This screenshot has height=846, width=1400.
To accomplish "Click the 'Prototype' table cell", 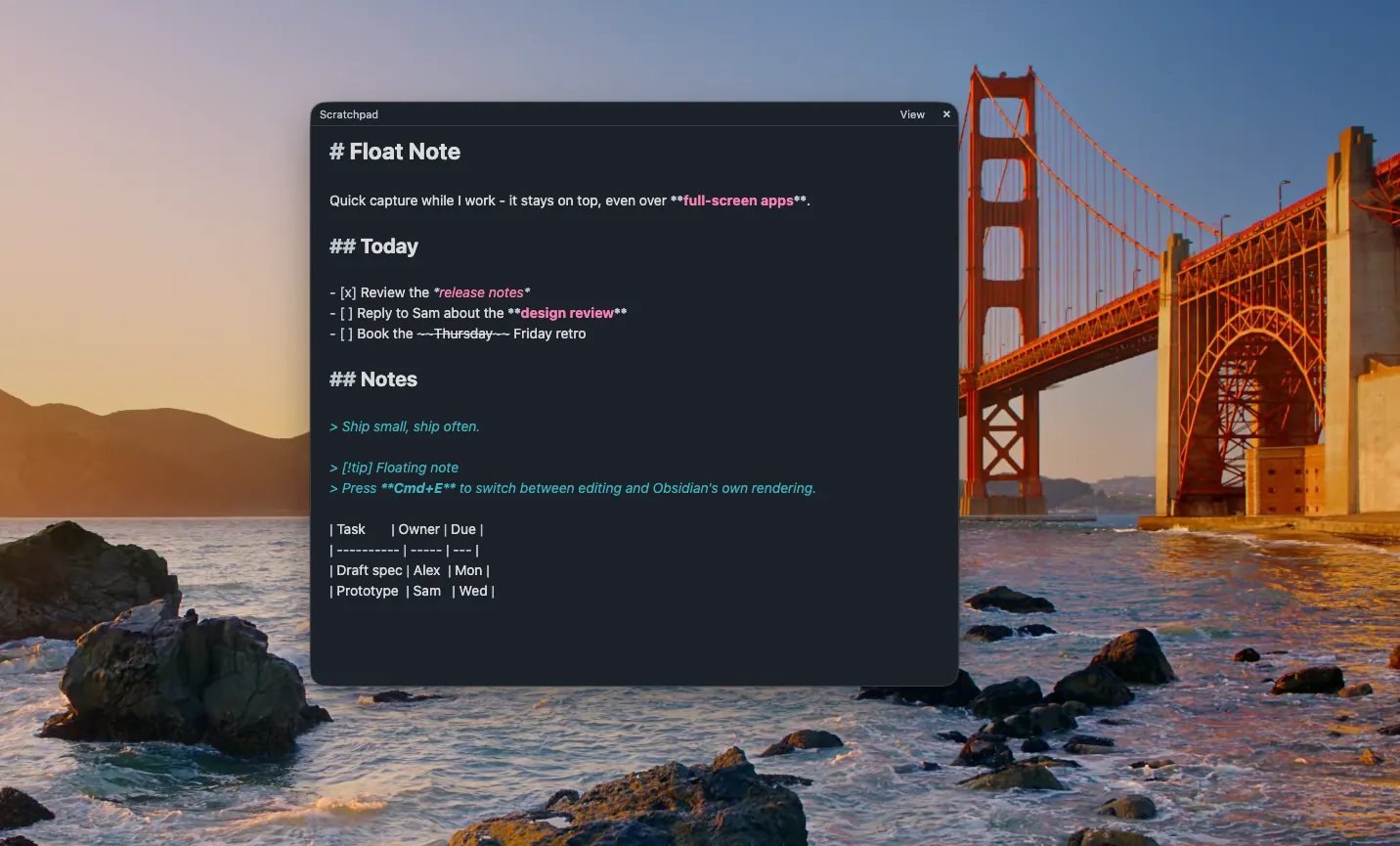I will pos(368,591).
